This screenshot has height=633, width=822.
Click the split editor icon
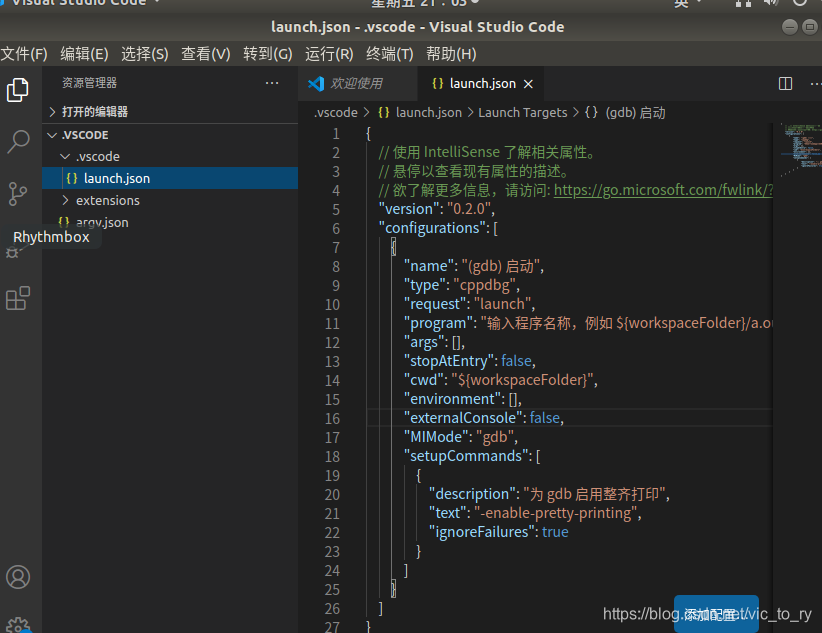[785, 83]
